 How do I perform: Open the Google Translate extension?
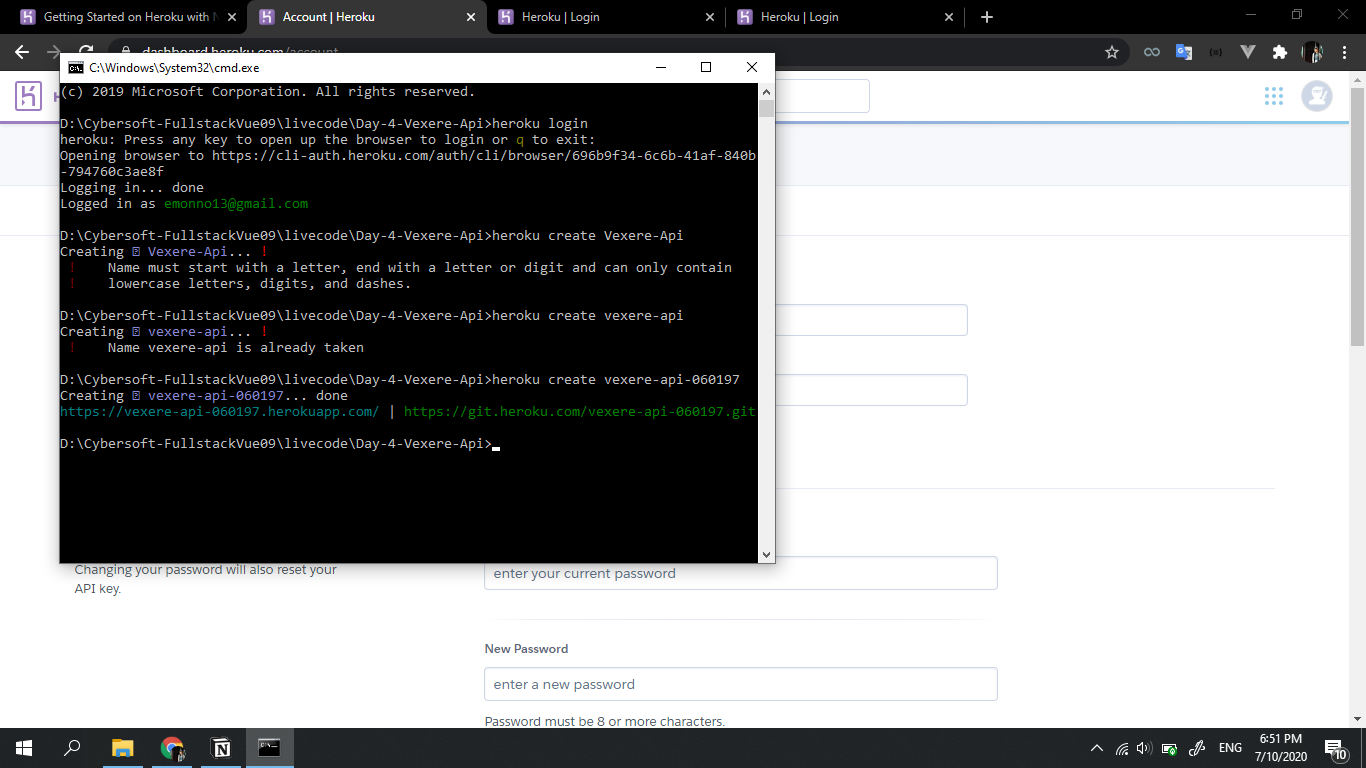coord(1182,51)
